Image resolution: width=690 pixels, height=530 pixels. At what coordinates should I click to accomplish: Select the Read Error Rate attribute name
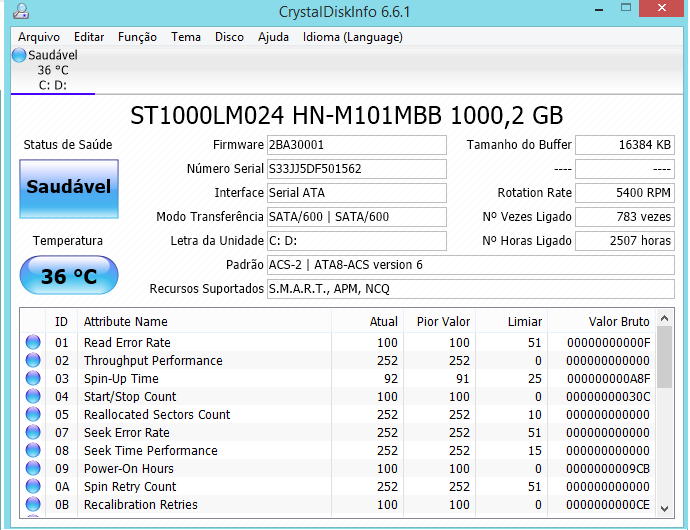(127, 342)
